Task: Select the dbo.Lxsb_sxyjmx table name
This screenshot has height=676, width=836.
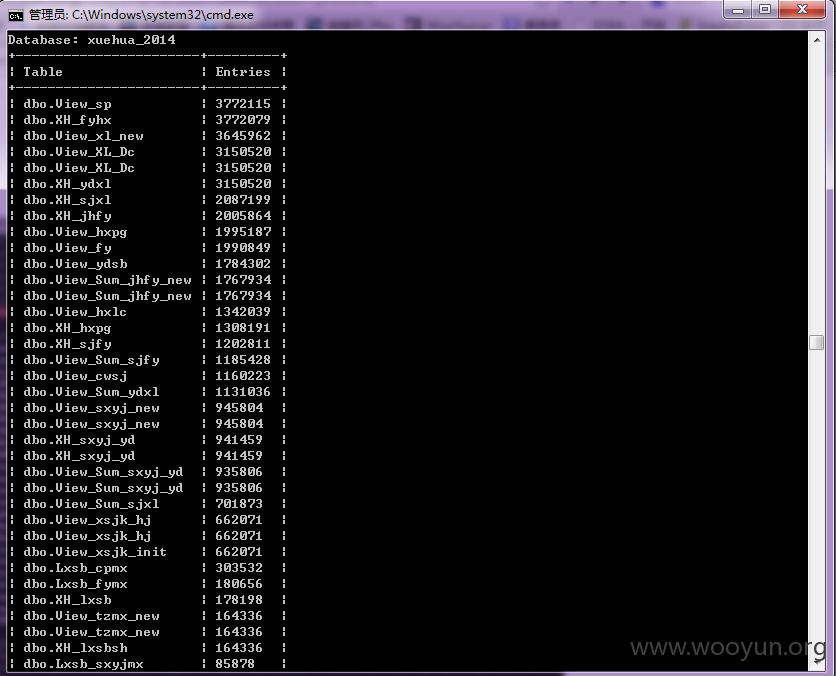Action: (x=83, y=664)
